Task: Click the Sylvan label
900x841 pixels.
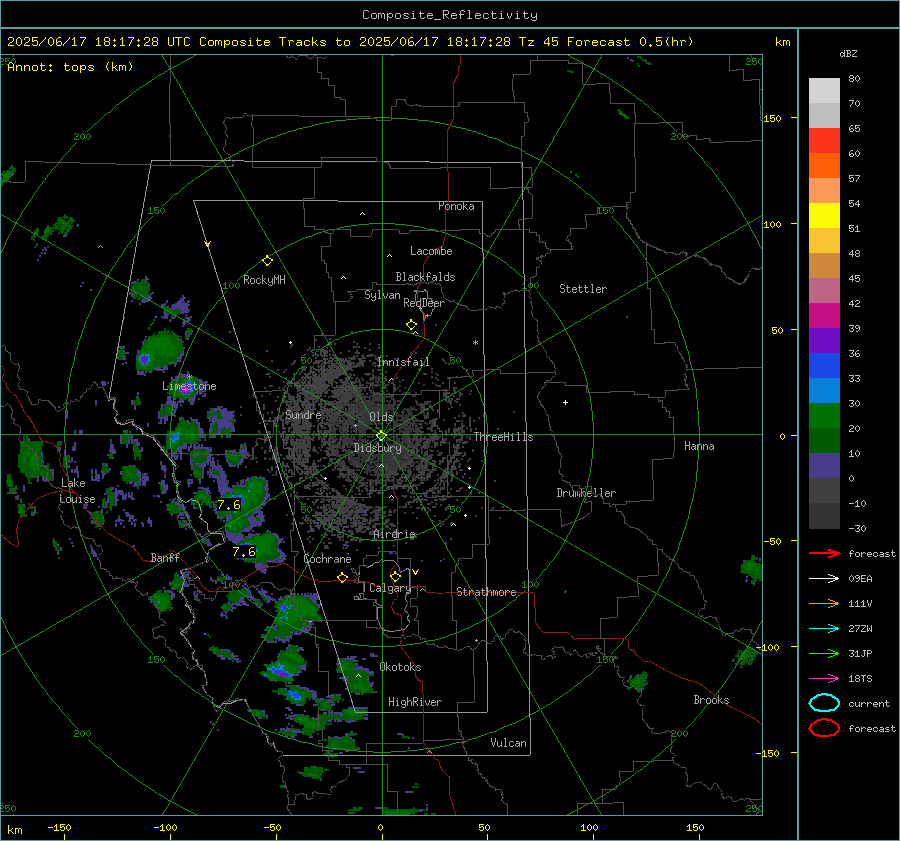Action: pyautogui.click(x=382, y=295)
